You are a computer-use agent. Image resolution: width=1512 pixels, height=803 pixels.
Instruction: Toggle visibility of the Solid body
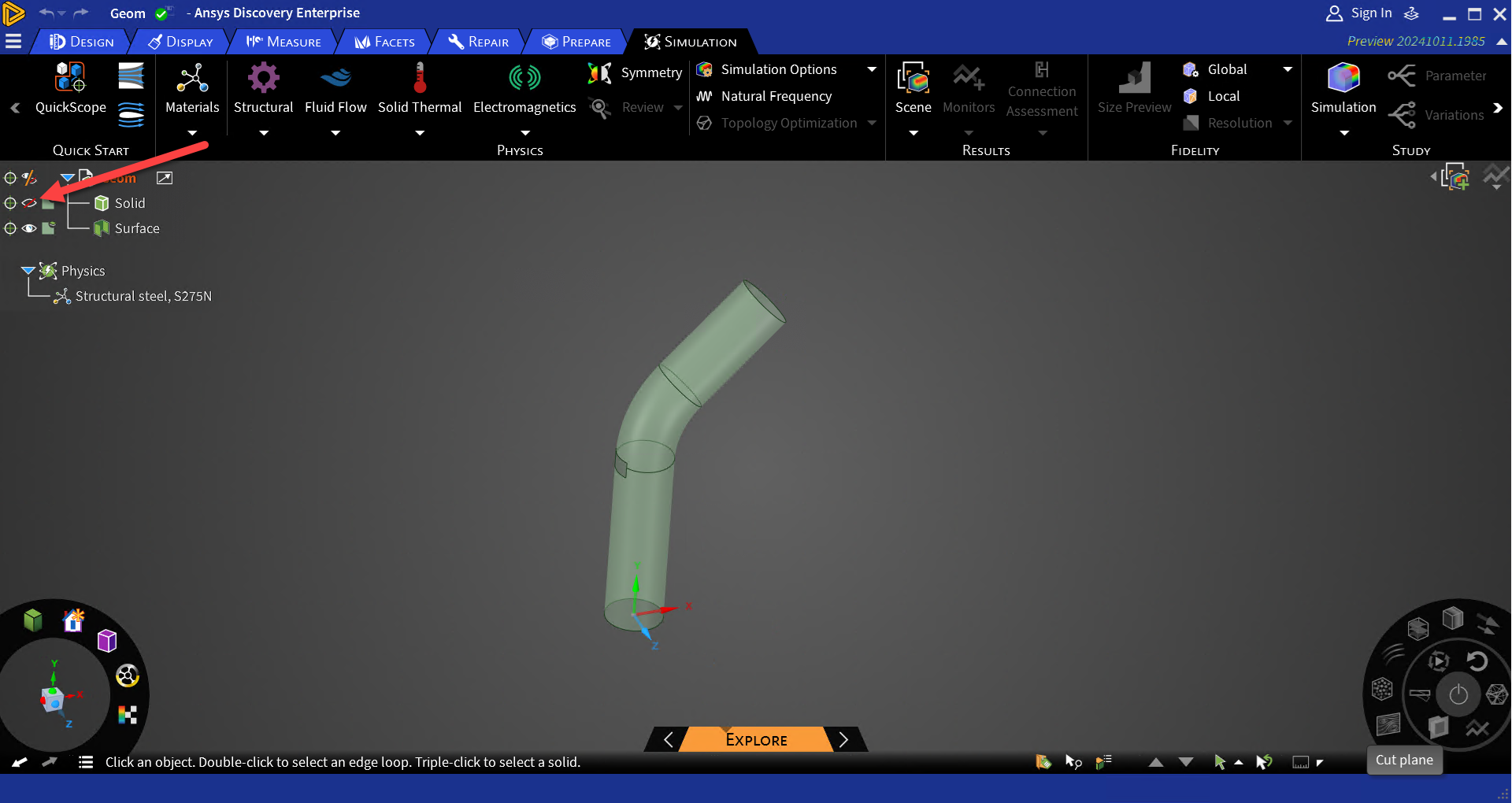[29, 203]
